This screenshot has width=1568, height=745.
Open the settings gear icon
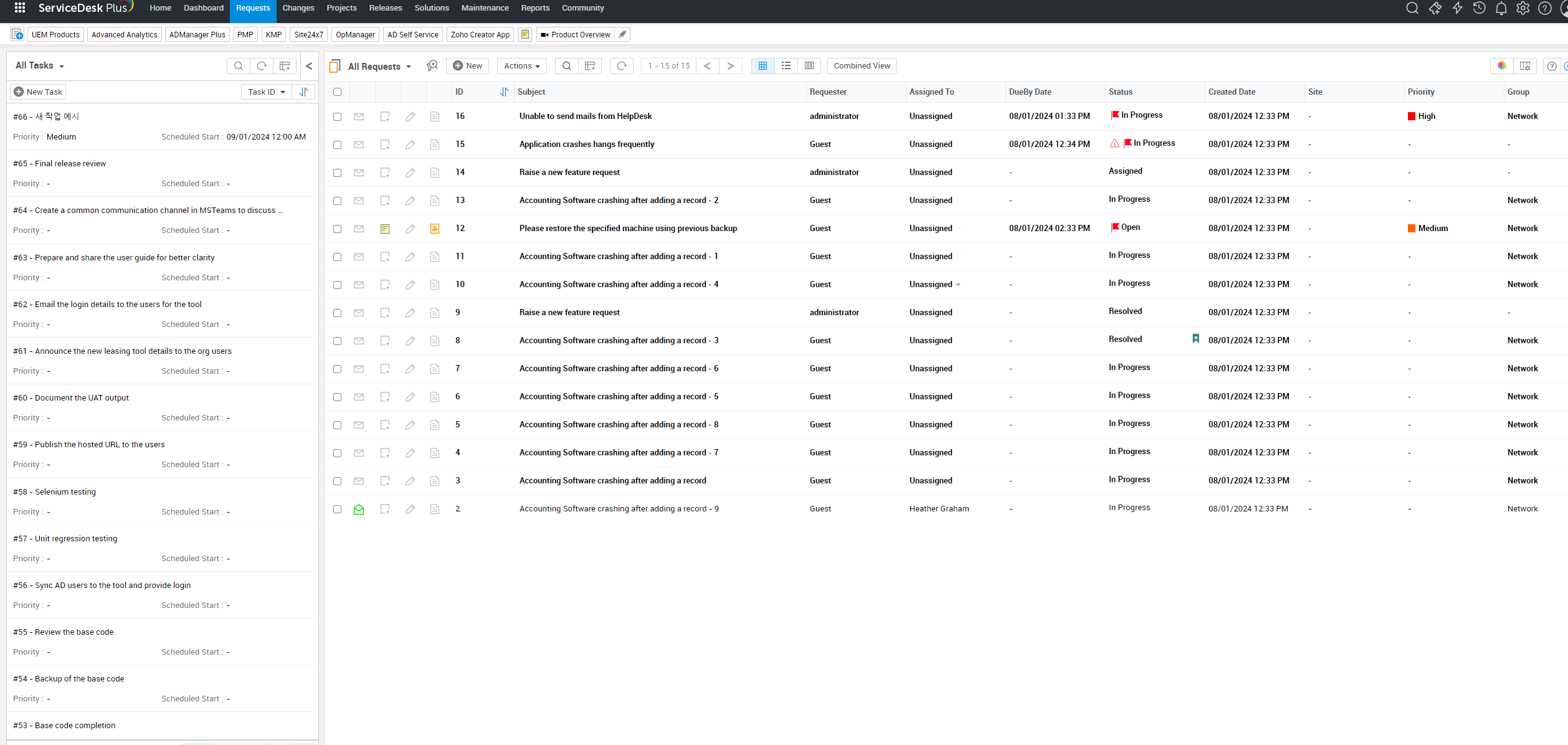[1523, 8]
